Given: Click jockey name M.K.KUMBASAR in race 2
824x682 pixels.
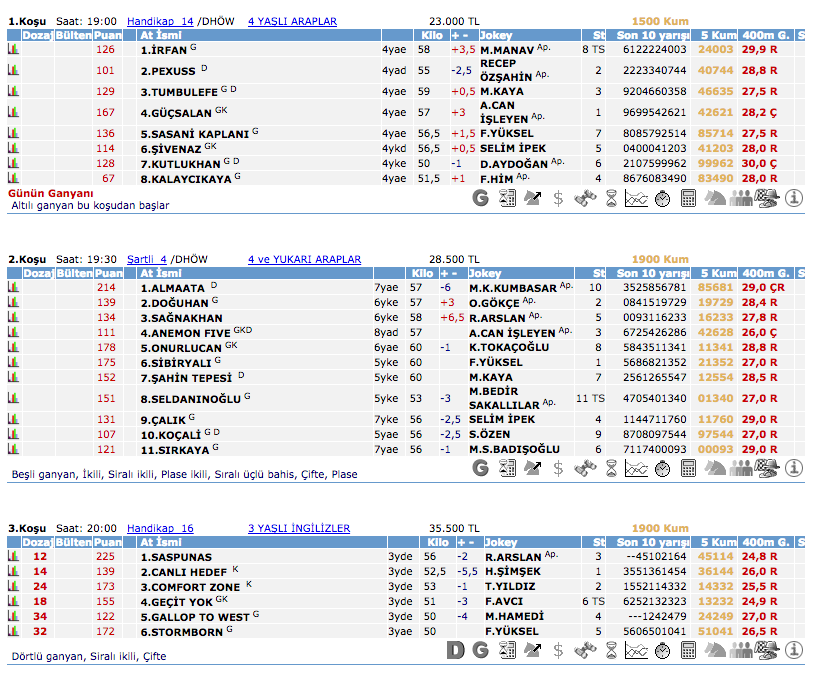Looking at the screenshot, I should tap(512, 287).
